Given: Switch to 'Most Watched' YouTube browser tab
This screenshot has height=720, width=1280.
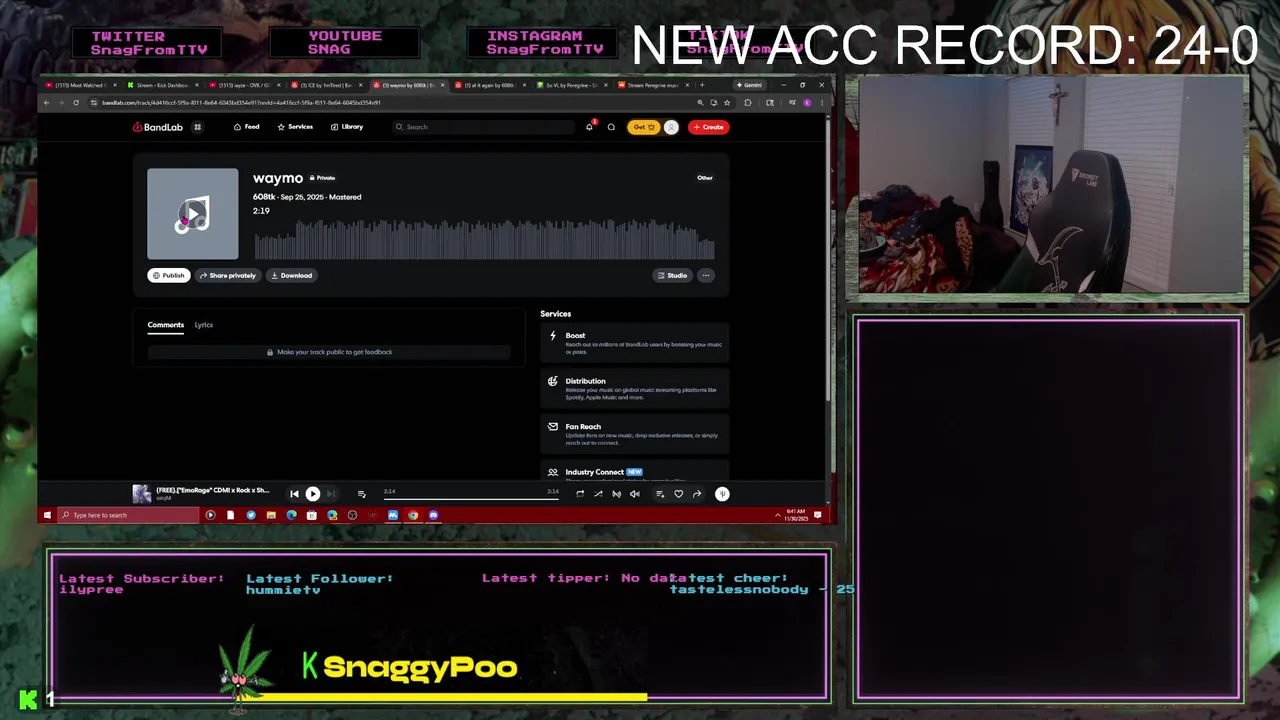Looking at the screenshot, I should coord(80,85).
